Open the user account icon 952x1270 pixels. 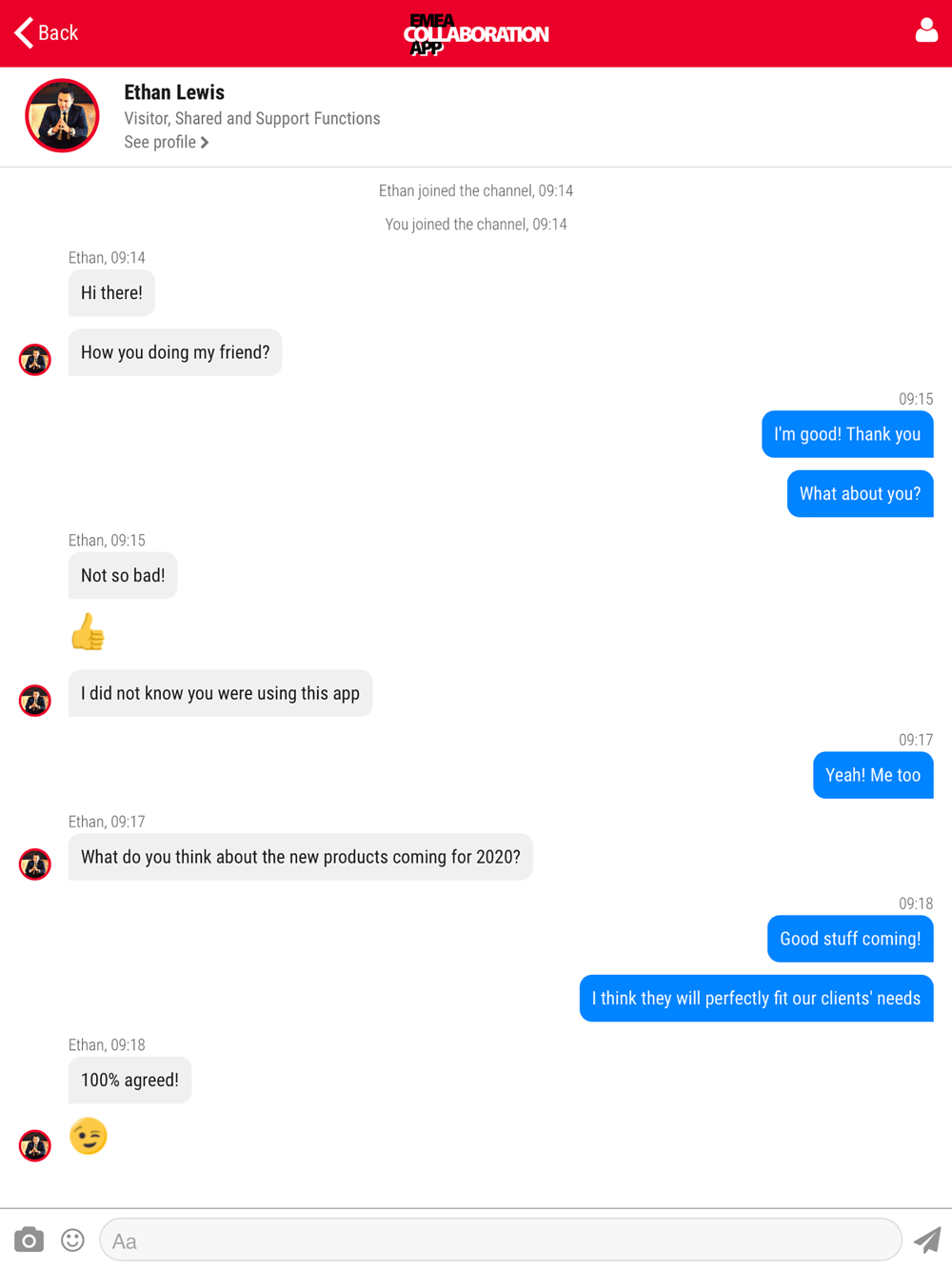point(926,30)
